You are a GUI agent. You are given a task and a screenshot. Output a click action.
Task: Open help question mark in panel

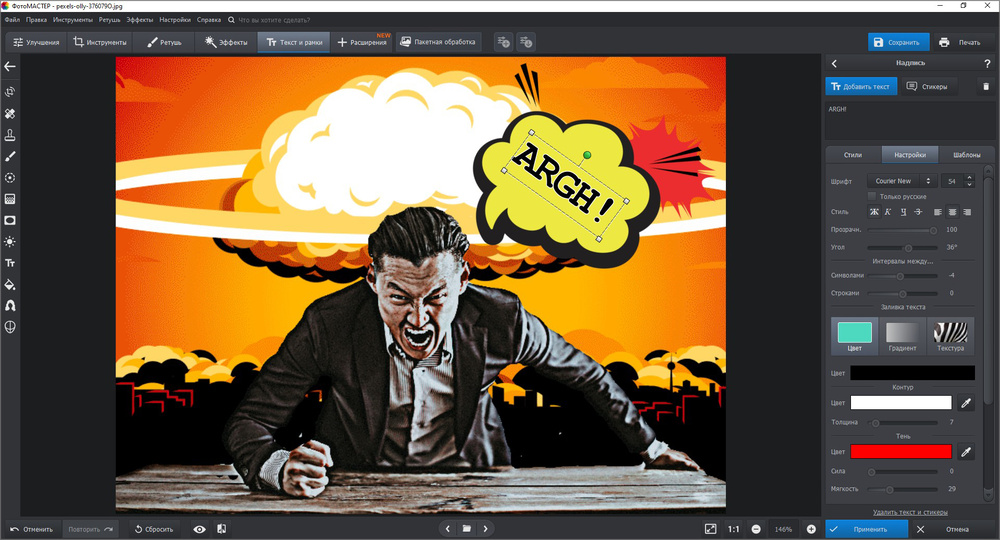coord(987,63)
